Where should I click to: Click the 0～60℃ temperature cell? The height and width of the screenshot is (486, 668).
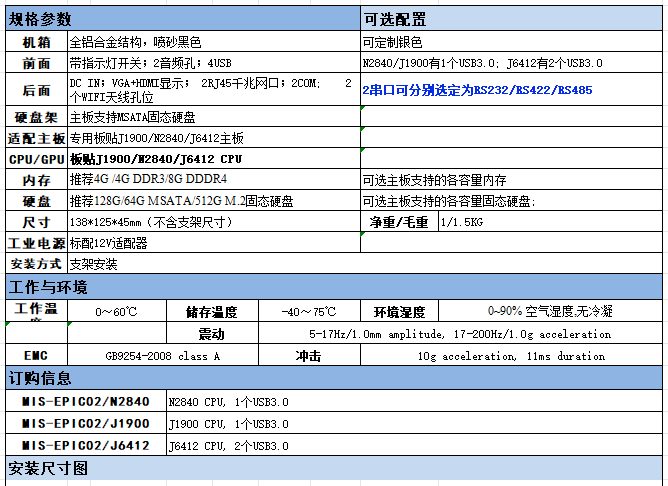(x=117, y=311)
